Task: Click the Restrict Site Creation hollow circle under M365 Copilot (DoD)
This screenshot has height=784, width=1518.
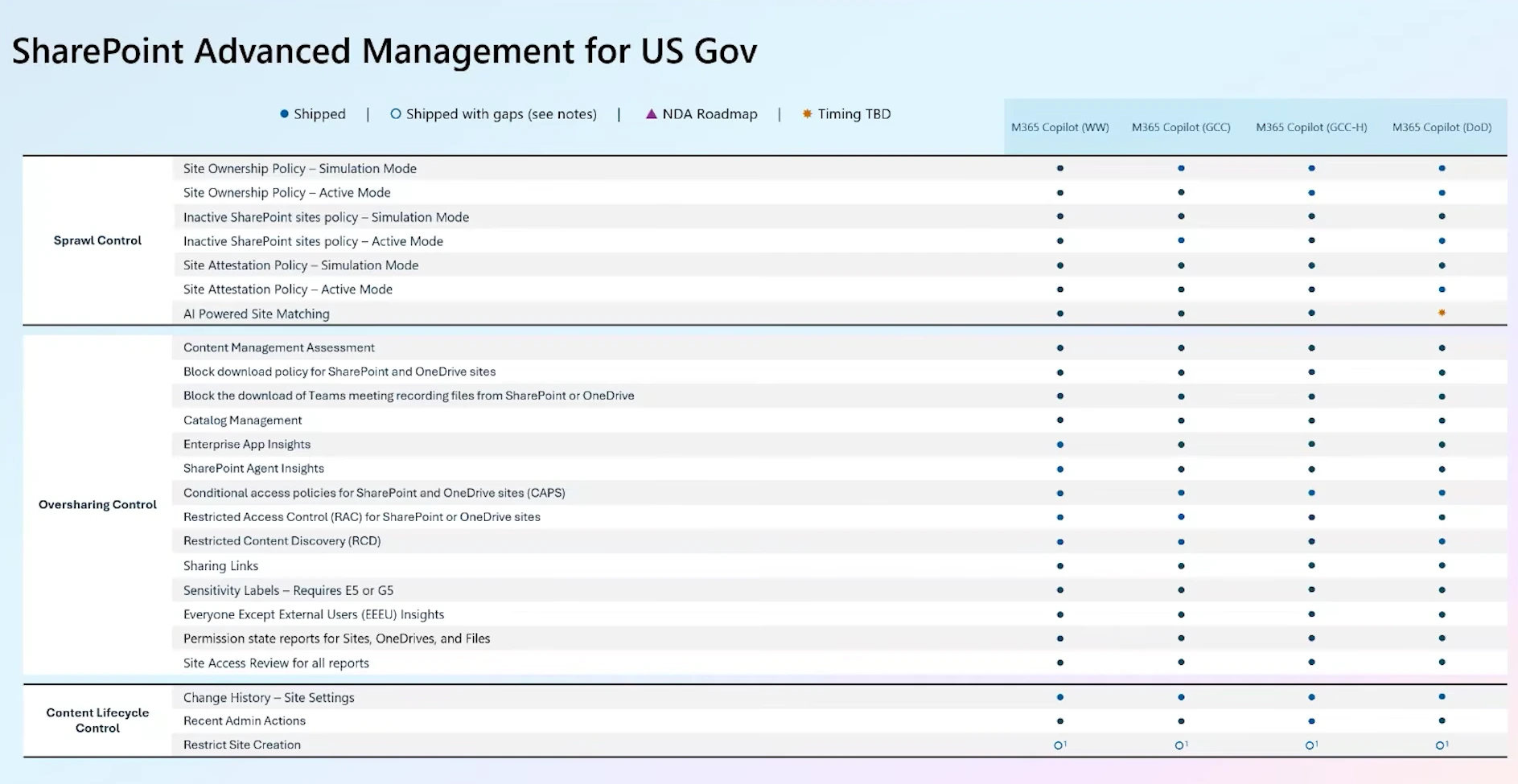Action: tap(1440, 745)
